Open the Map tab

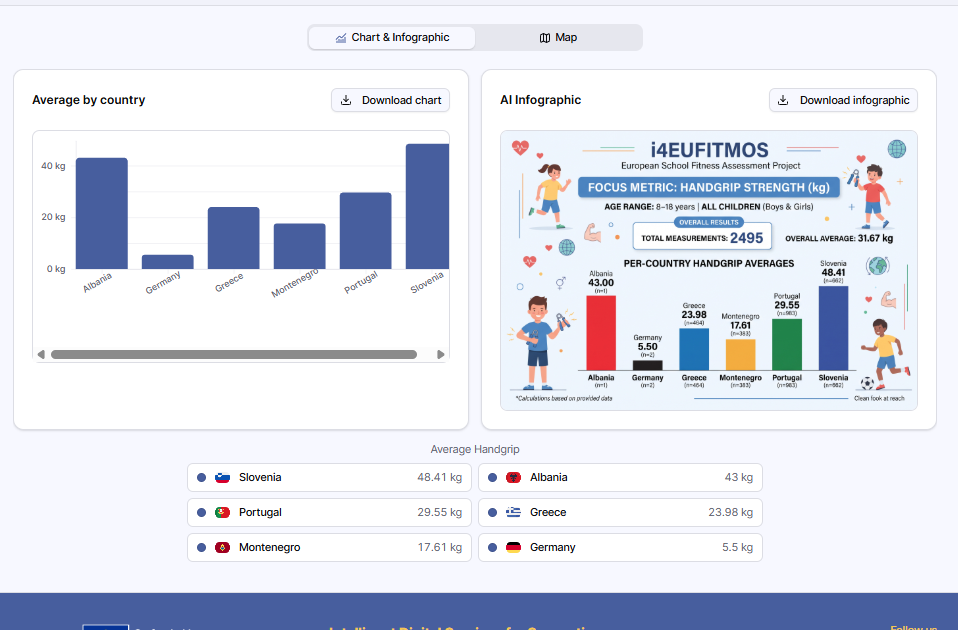pyautogui.click(x=558, y=37)
